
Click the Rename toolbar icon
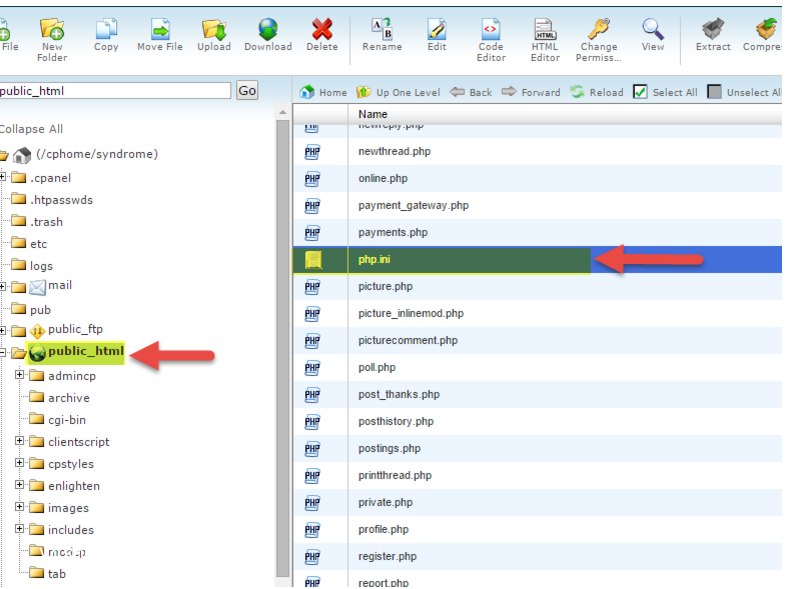tap(382, 29)
